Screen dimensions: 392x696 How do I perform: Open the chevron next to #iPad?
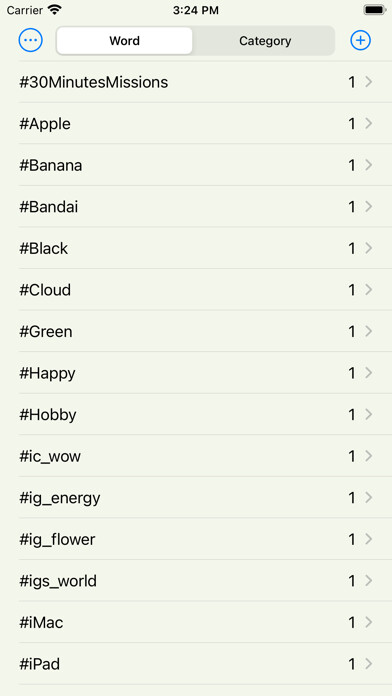point(368,664)
